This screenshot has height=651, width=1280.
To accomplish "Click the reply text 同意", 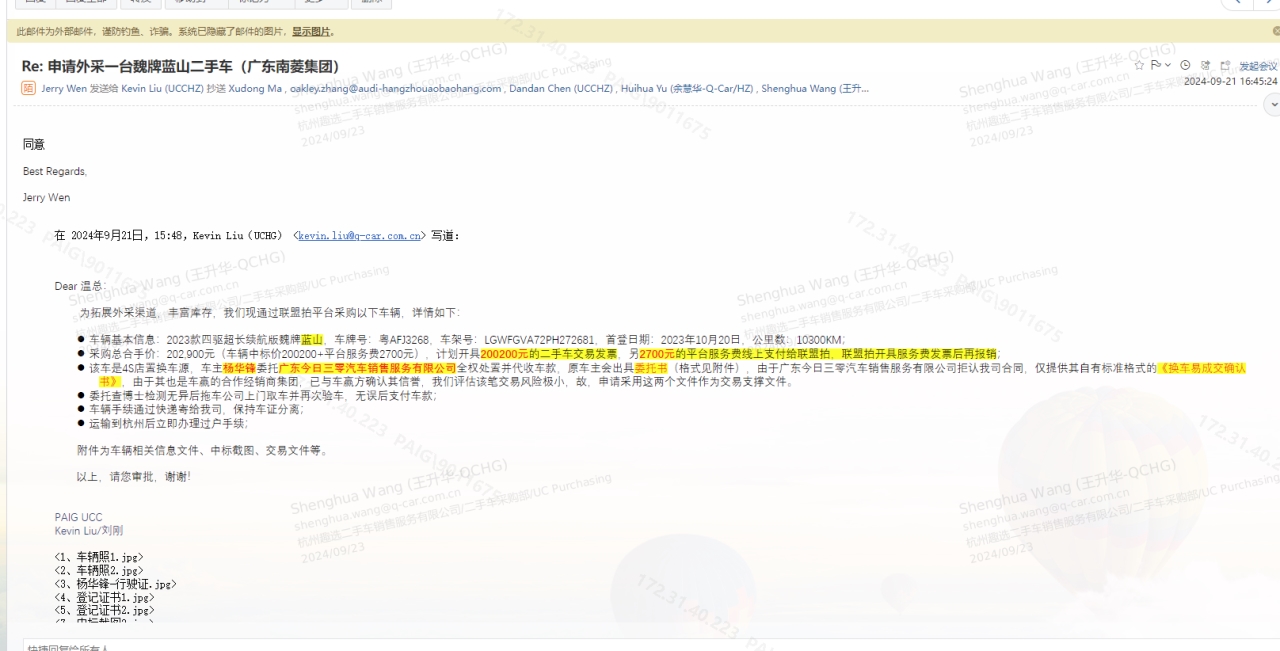I will [x=34, y=145].
